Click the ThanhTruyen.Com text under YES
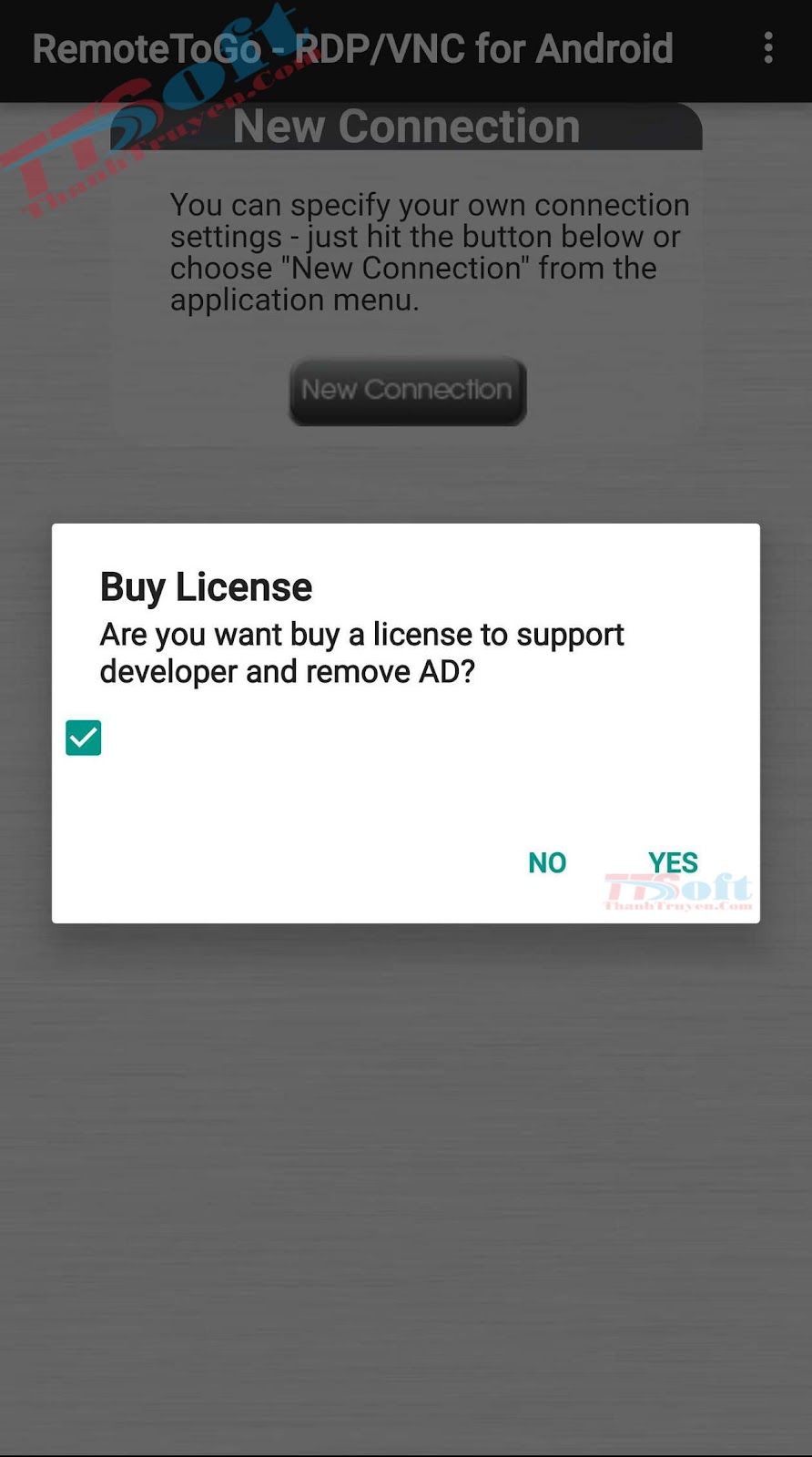Viewport: 812px width, 1457px height. pos(678,905)
